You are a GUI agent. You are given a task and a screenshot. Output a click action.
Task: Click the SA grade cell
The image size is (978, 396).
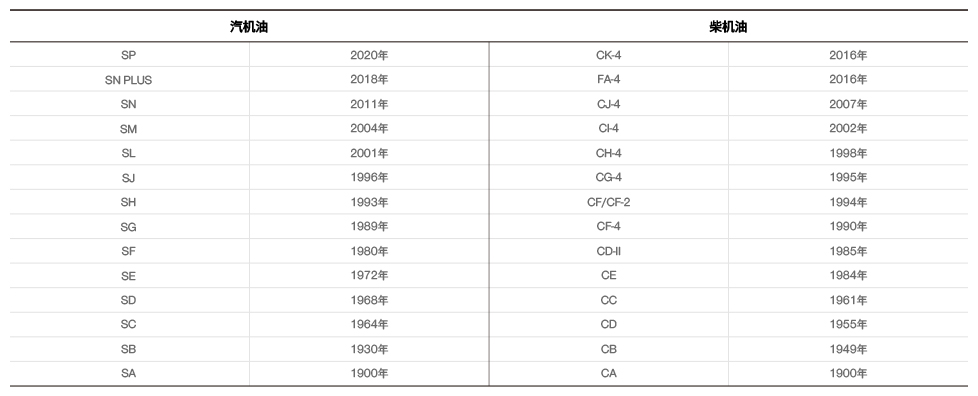129,374
